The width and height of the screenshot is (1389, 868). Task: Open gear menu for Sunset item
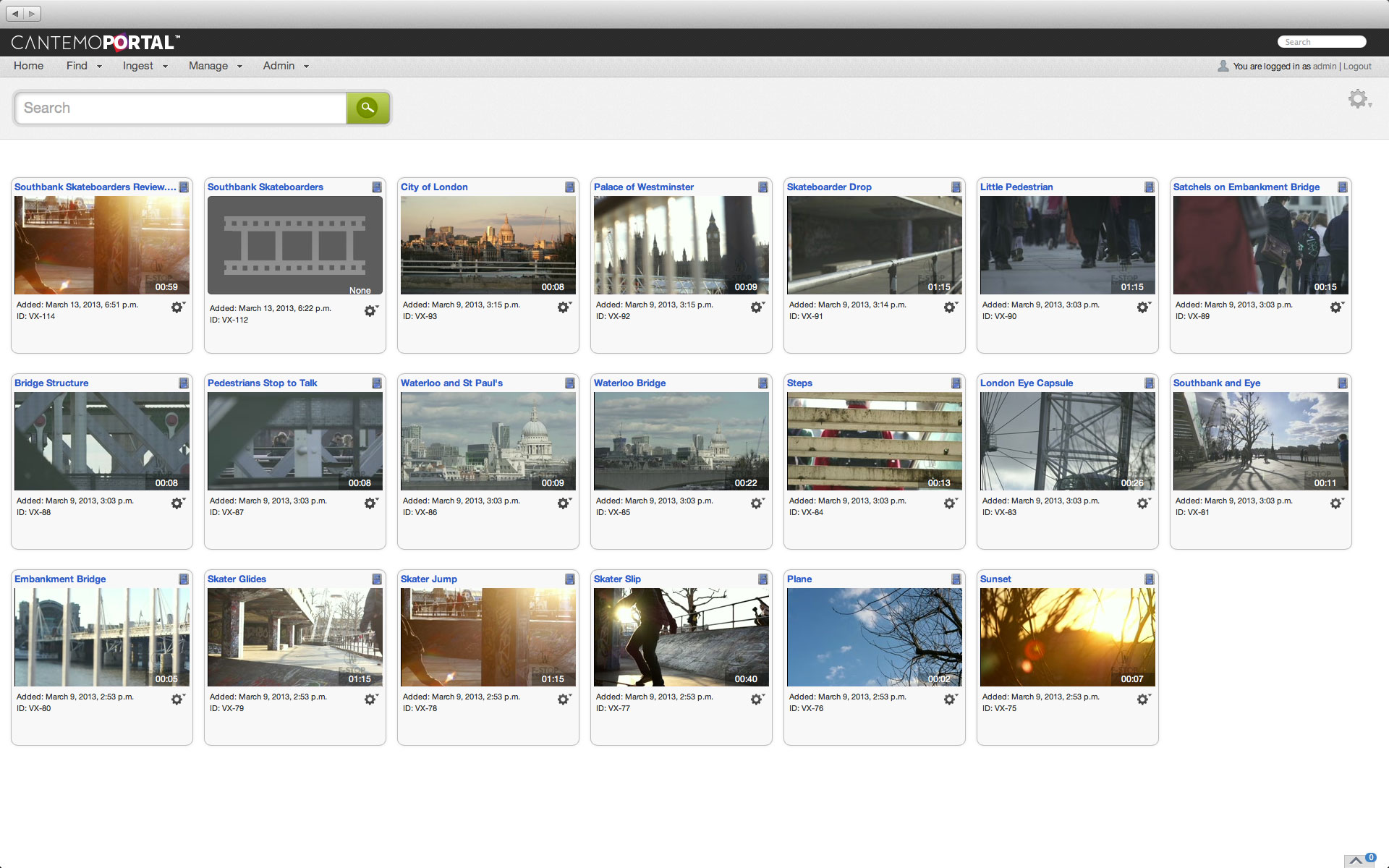(x=1144, y=699)
